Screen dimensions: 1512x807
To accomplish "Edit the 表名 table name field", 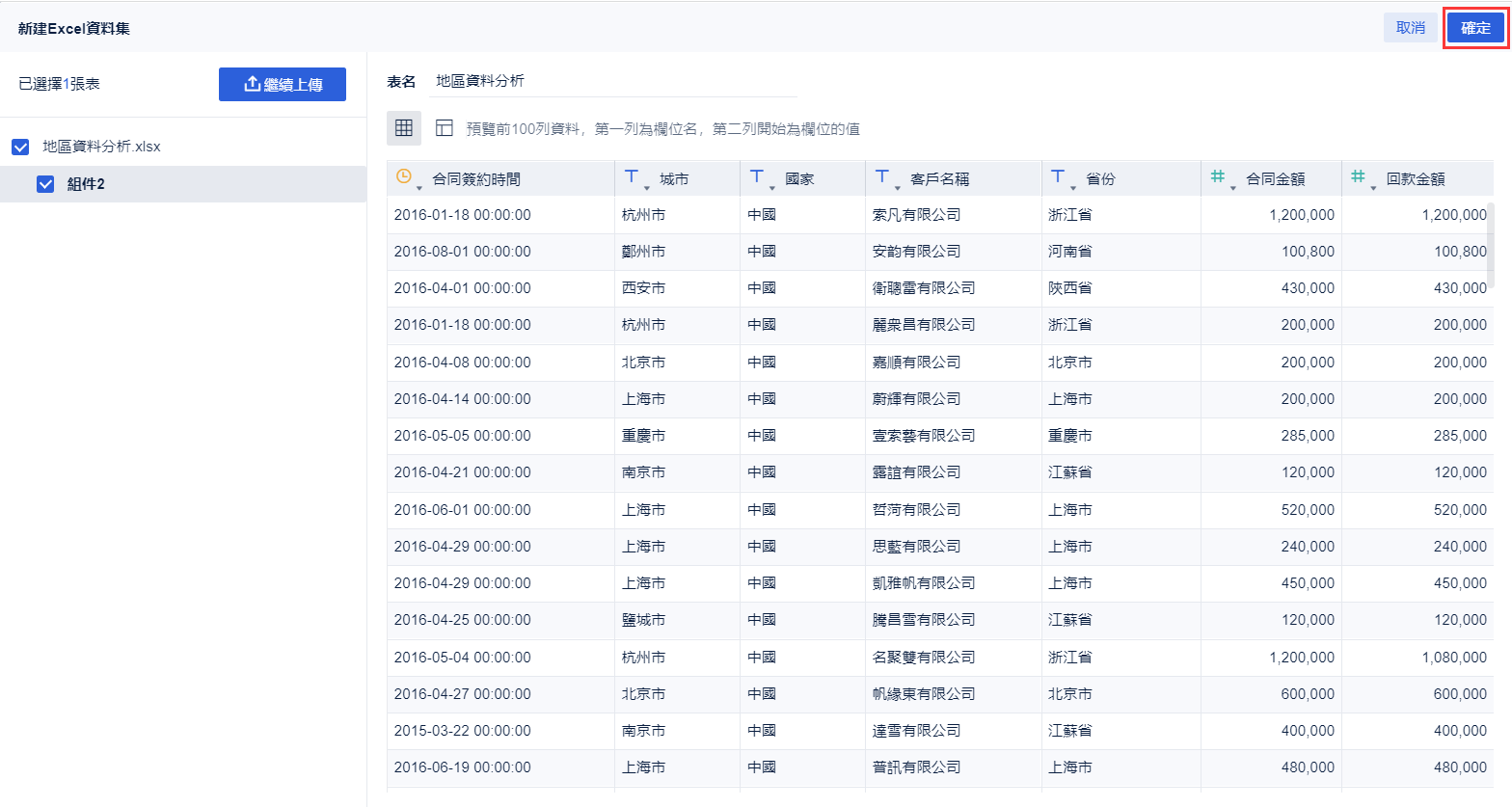I will 613,81.
